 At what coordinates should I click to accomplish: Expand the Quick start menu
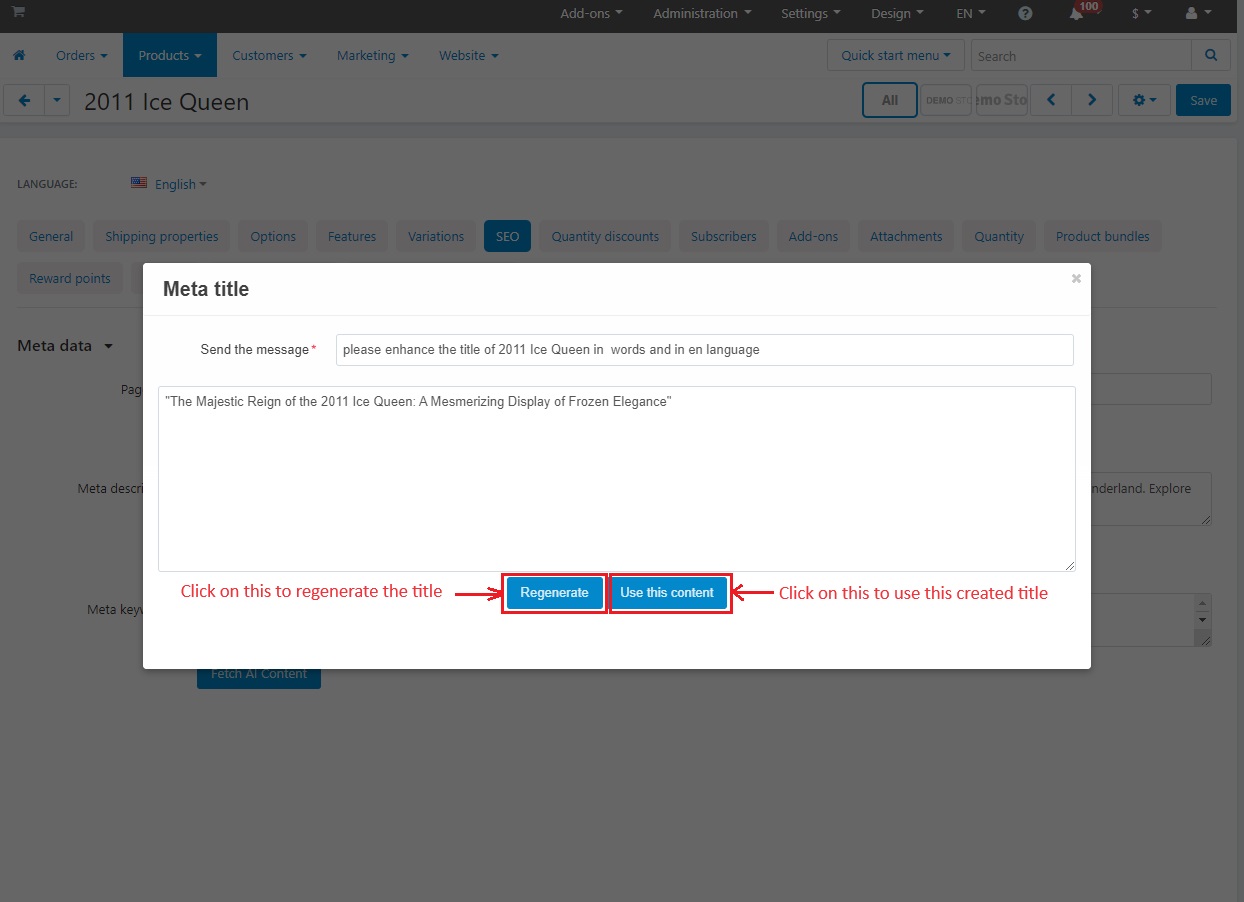(x=896, y=56)
